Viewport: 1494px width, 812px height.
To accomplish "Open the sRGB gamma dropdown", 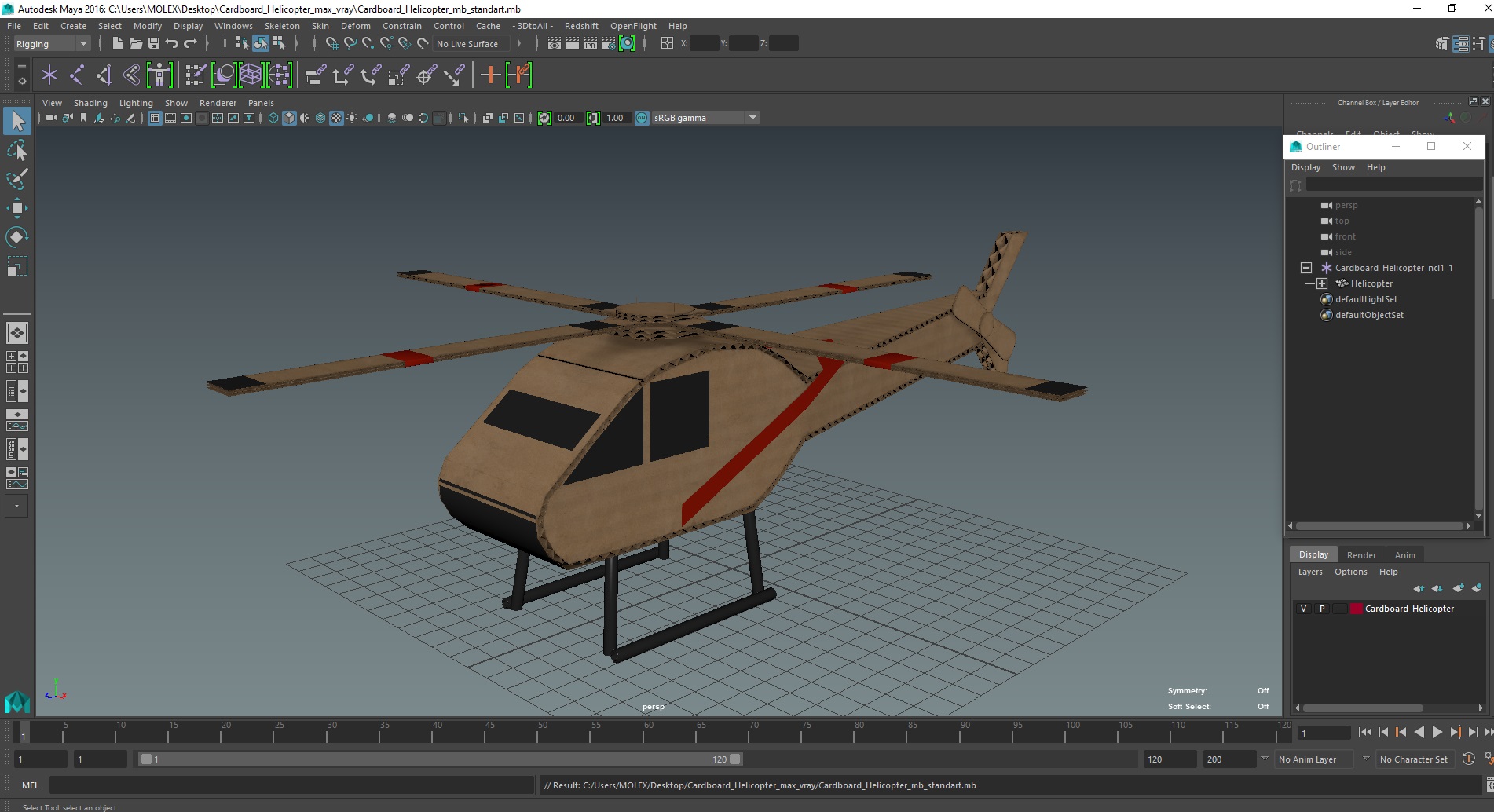I will pyautogui.click(x=705, y=118).
